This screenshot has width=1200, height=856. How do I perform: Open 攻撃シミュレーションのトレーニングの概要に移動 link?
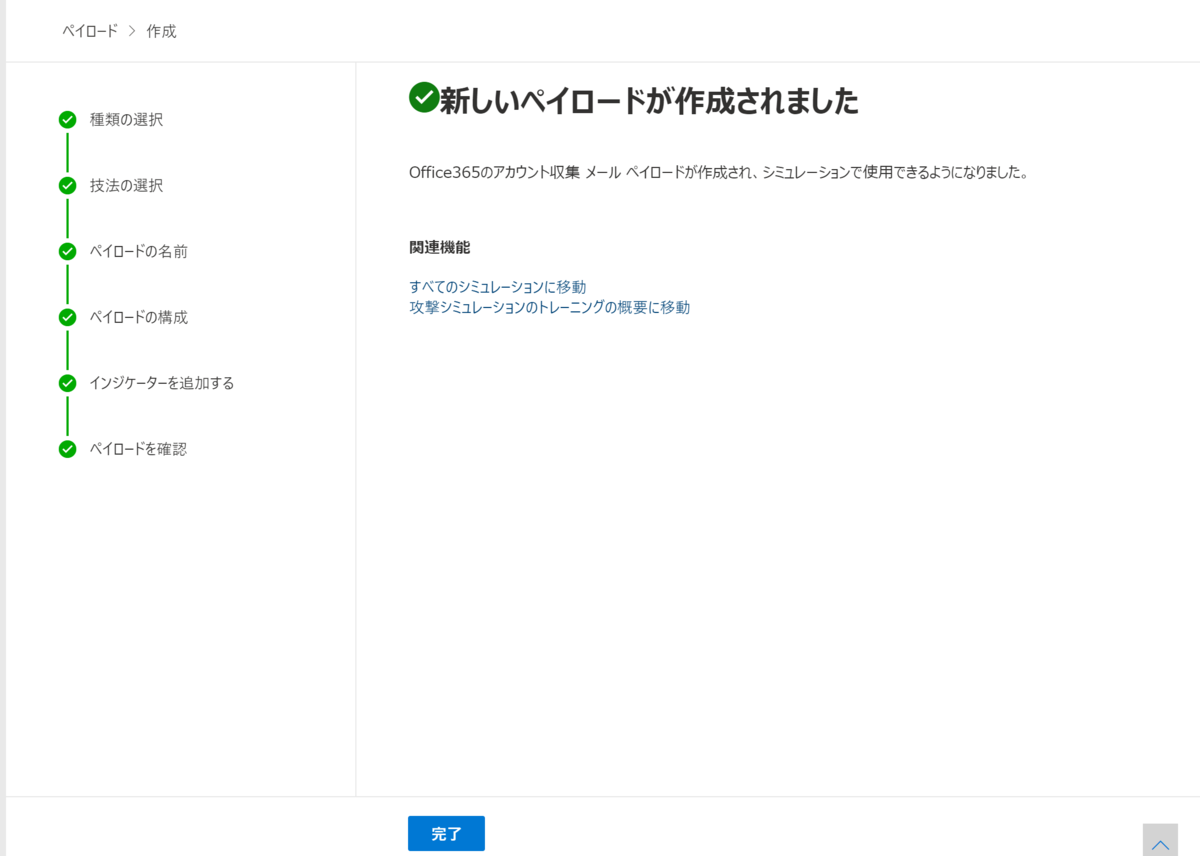(x=549, y=308)
